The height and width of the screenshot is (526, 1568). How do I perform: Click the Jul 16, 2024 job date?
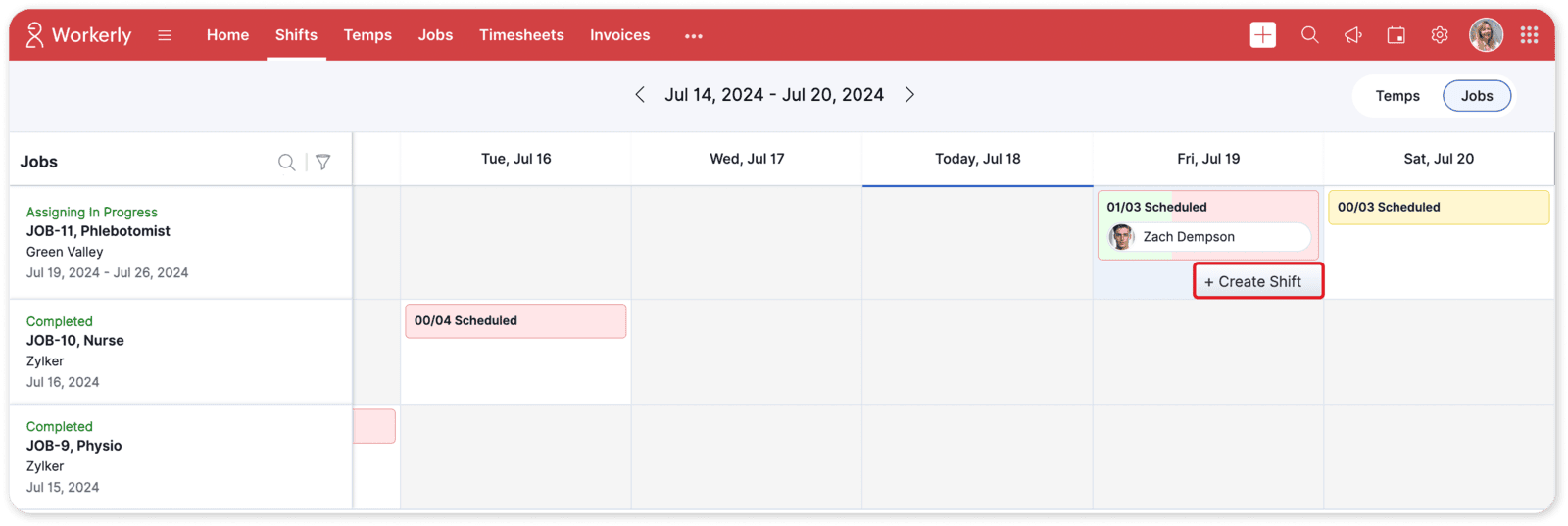pyautogui.click(x=63, y=382)
